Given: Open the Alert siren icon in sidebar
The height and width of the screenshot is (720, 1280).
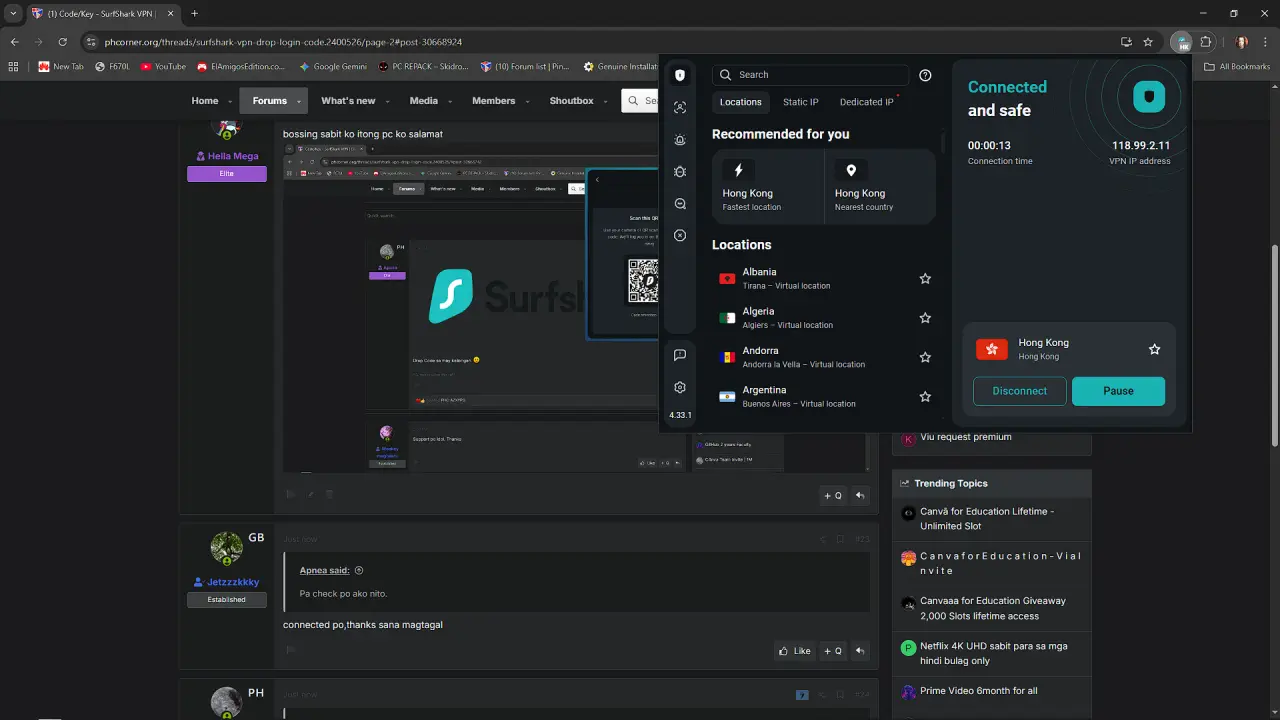Looking at the screenshot, I should pyautogui.click(x=680, y=140).
